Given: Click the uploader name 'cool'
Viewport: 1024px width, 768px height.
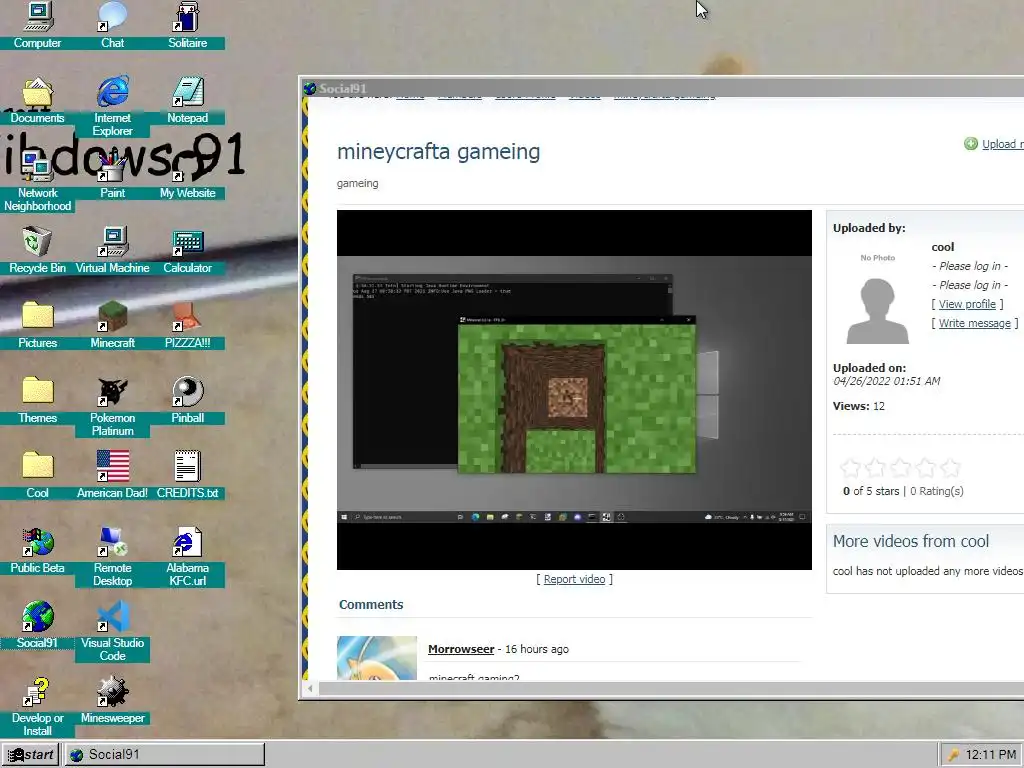Looking at the screenshot, I should (x=942, y=247).
